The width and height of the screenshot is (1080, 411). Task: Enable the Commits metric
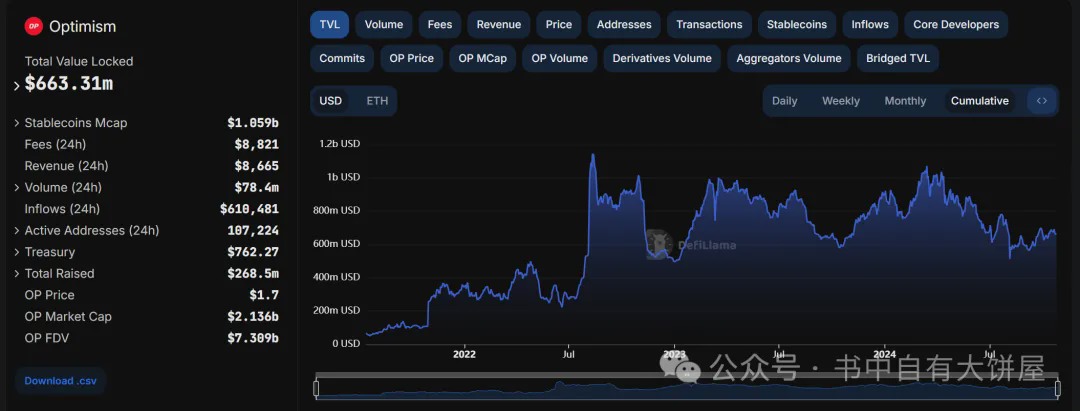pos(342,59)
